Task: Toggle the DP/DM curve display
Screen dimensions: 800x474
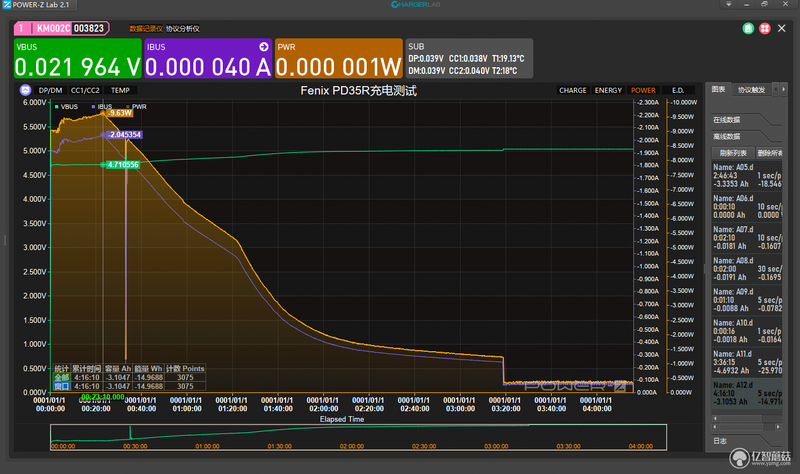Action: 51,90
